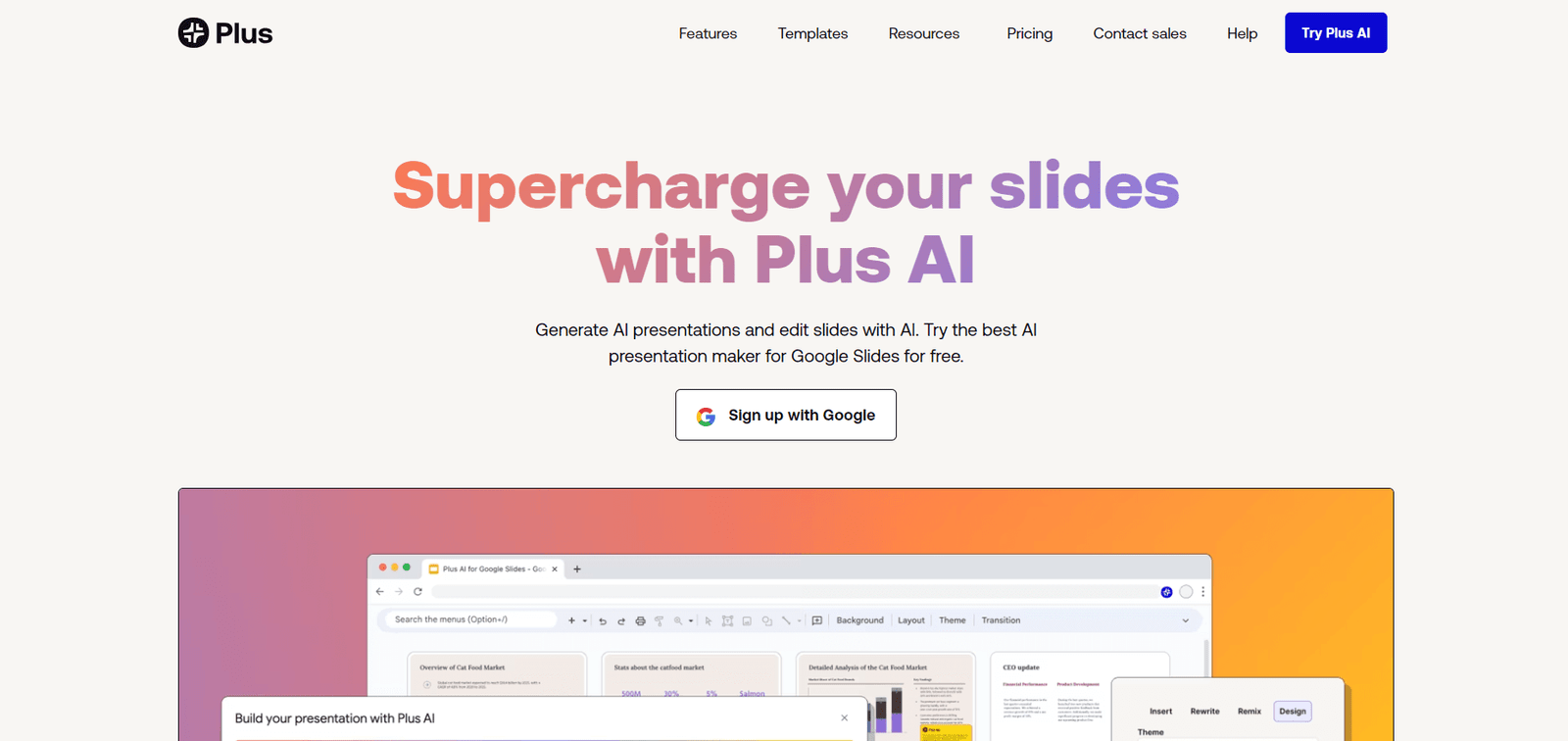Screen dimensions: 1568x741
Task: Select the Remix tab in Plus panel
Action: tap(1249, 712)
